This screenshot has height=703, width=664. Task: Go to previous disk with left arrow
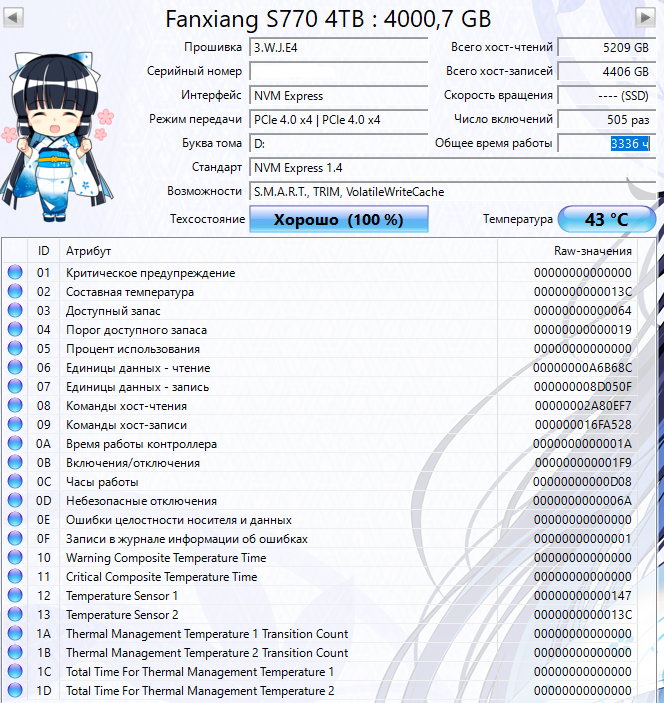(13, 18)
